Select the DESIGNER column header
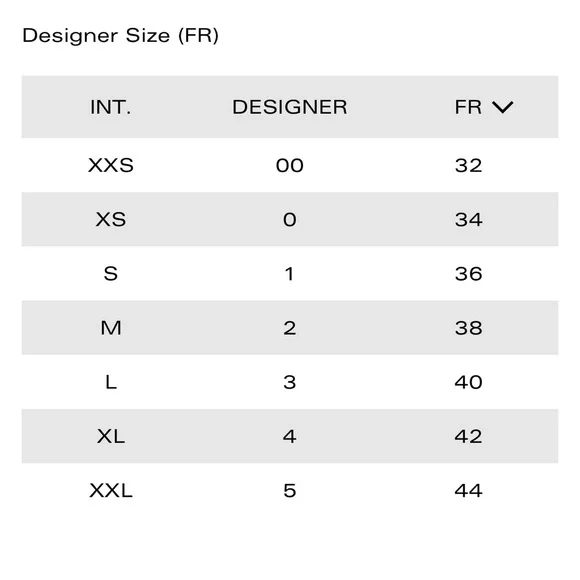Viewport: 580px width, 580px height. pyautogui.click(x=290, y=107)
